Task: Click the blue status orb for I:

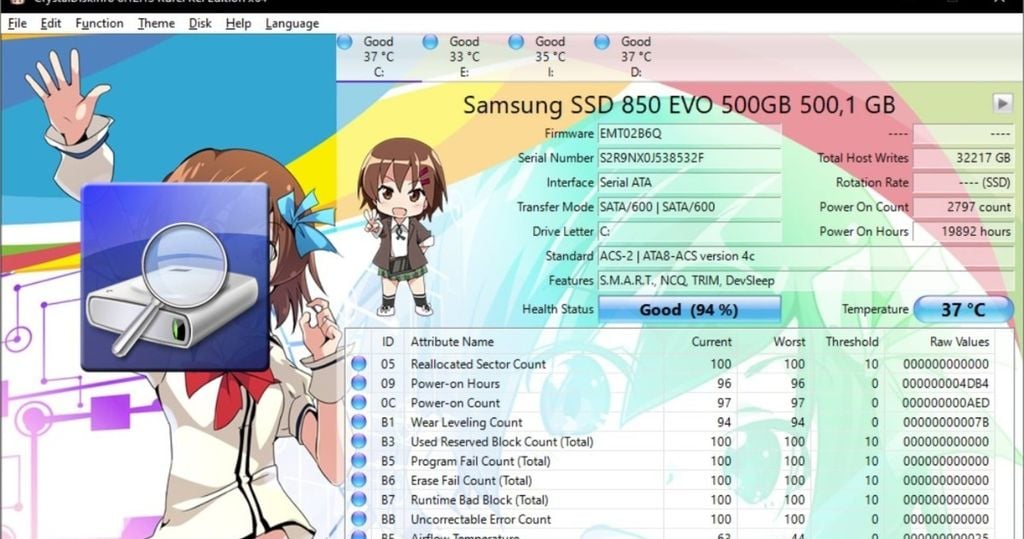Action: [516, 42]
